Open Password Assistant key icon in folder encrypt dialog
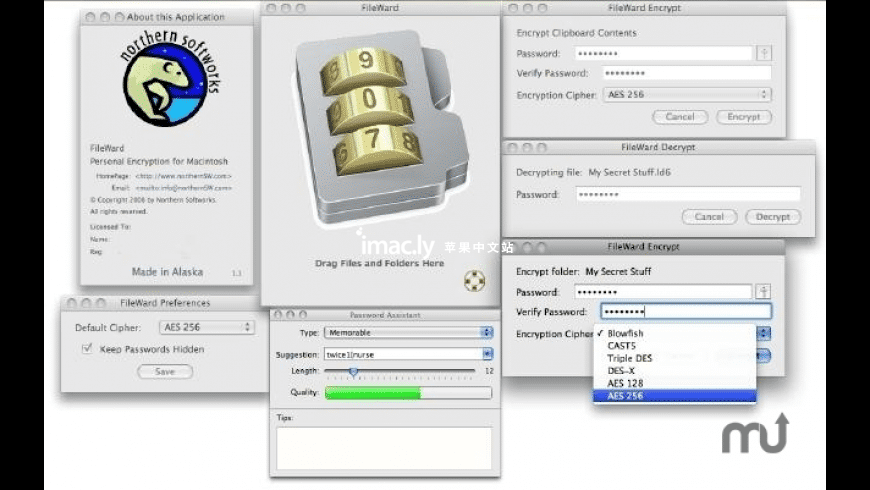Viewport: 870px width, 490px height. (763, 292)
